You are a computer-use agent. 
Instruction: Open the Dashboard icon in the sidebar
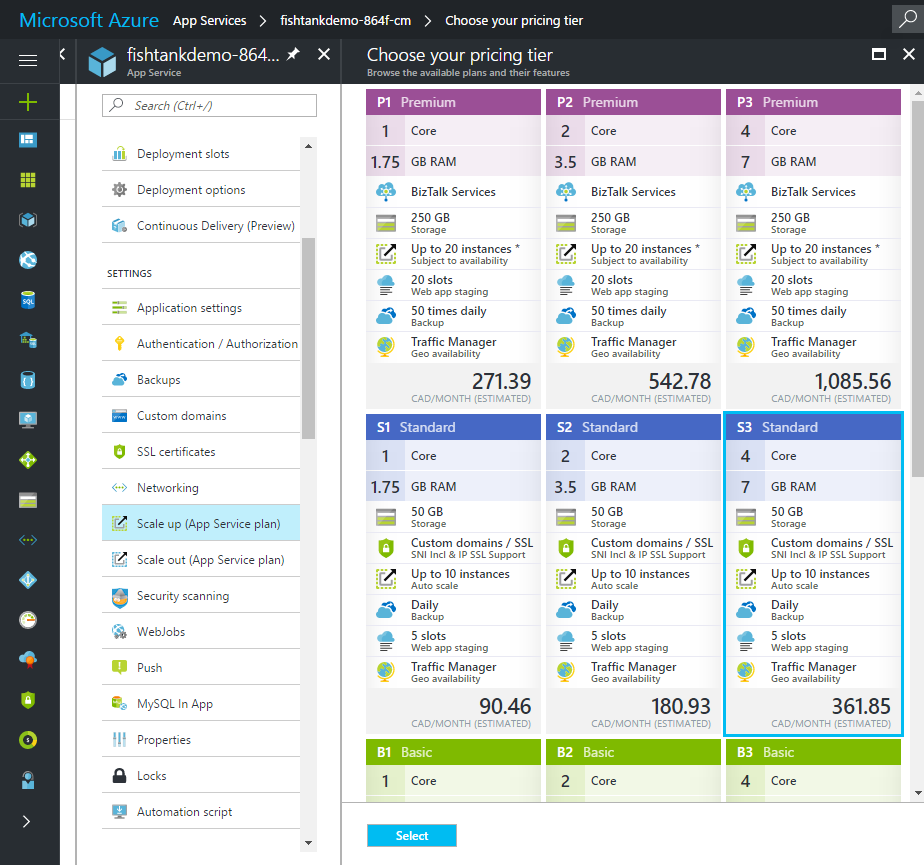(28, 140)
